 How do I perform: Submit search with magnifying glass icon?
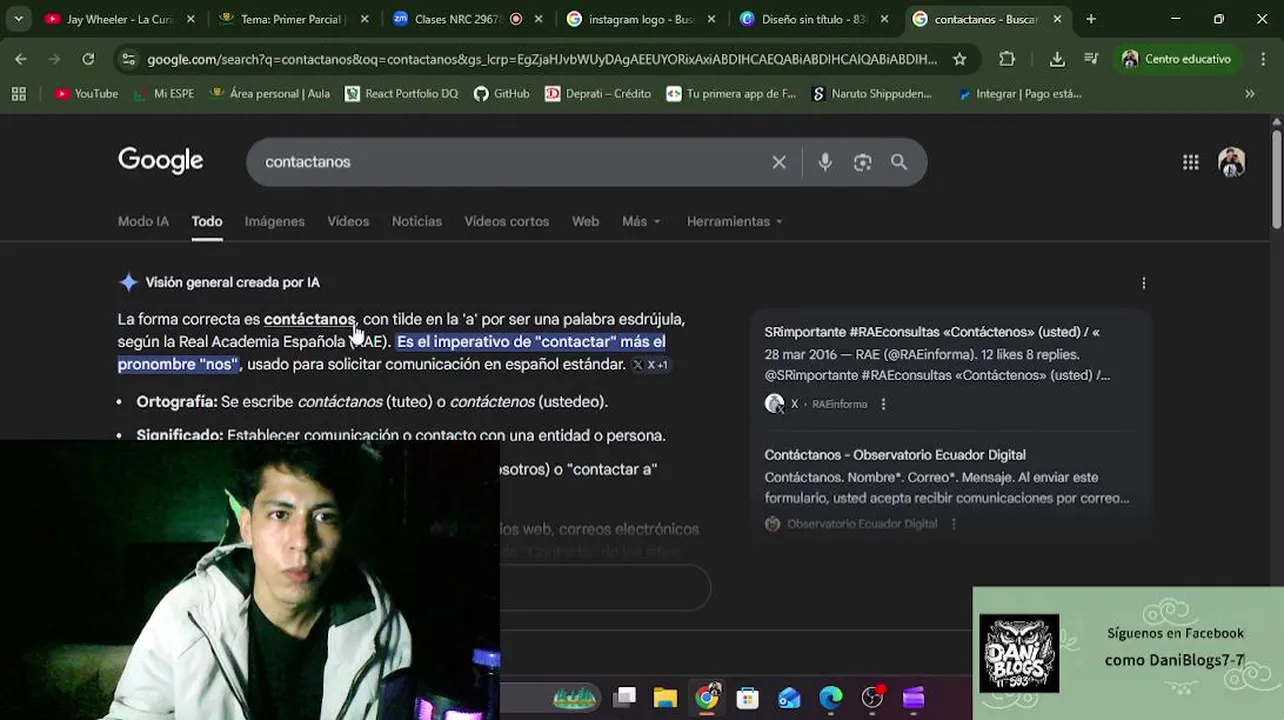[899, 162]
